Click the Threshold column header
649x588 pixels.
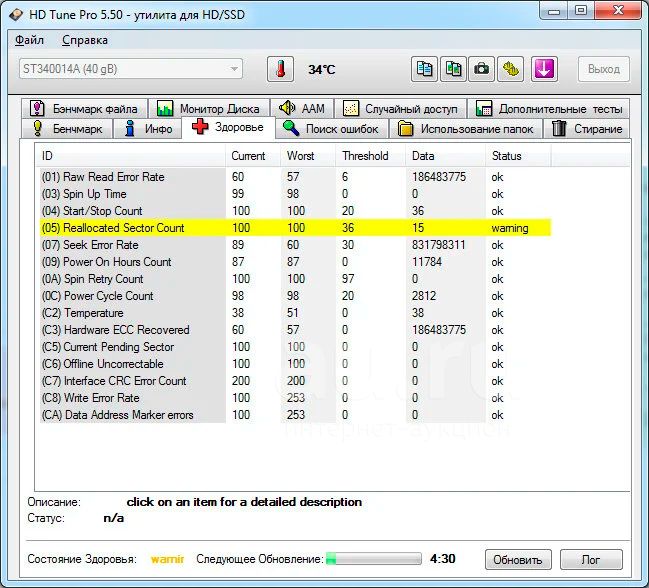click(x=370, y=156)
